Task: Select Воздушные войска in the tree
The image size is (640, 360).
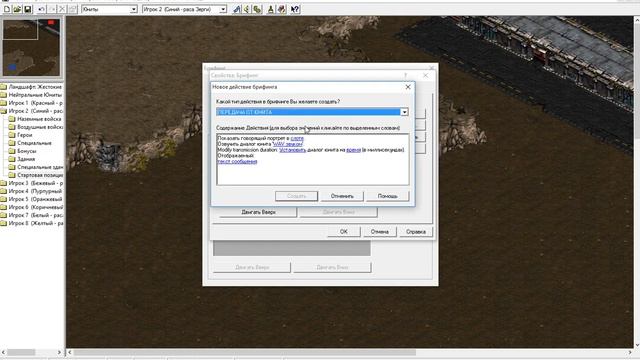Action: (x=40, y=127)
